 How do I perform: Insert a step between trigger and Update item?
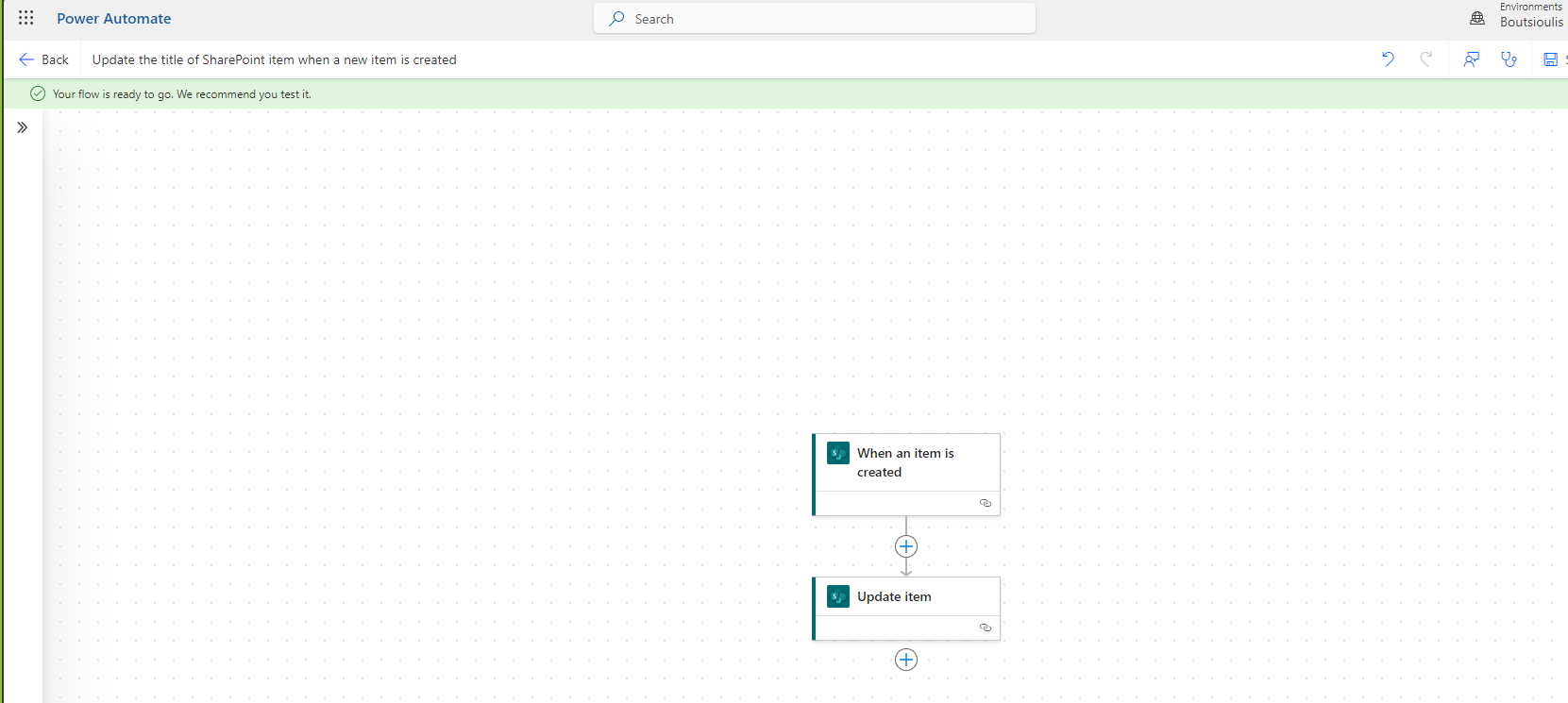click(x=906, y=546)
